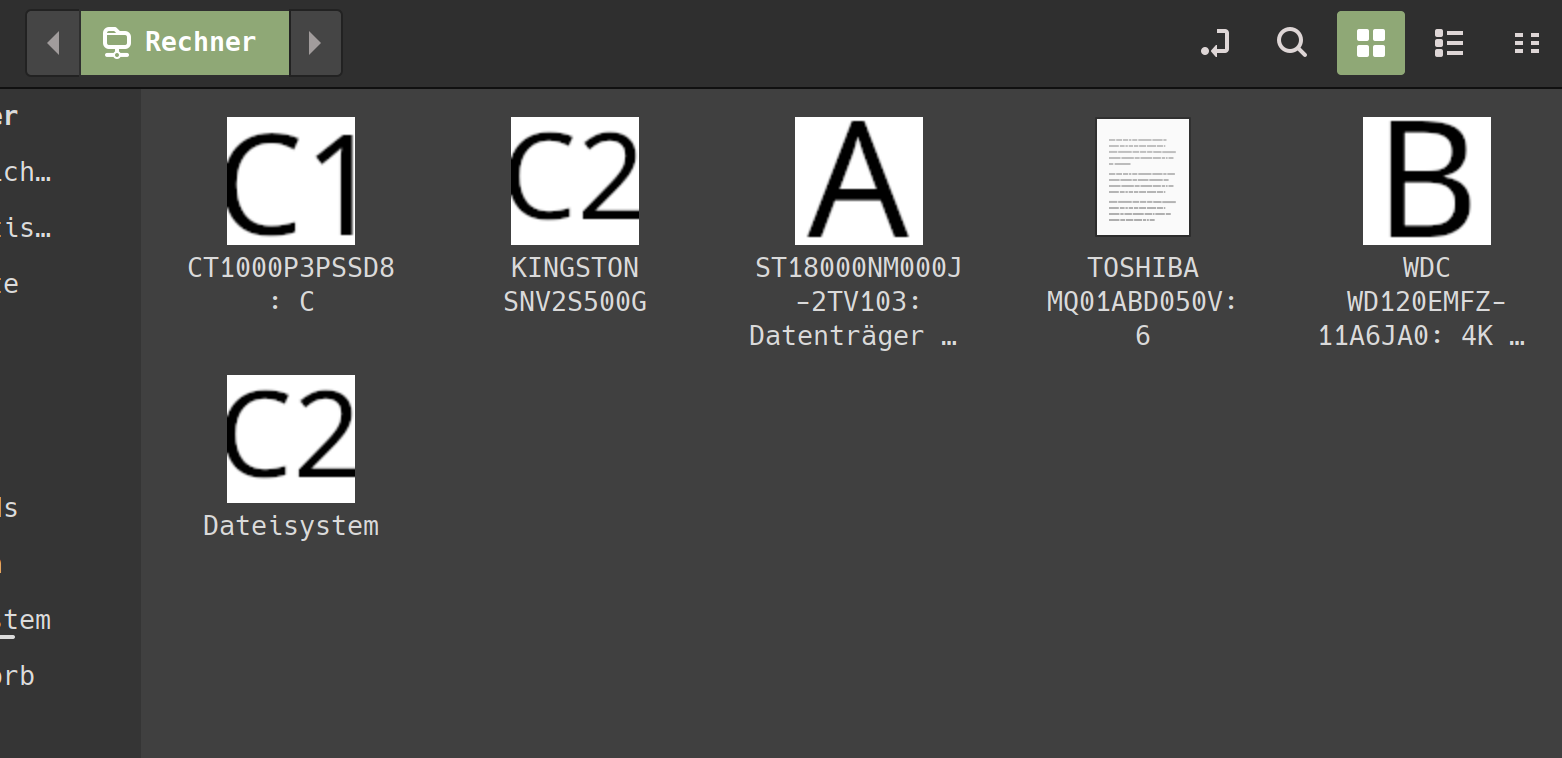
Task: Switch to list view
Action: pos(1448,43)
